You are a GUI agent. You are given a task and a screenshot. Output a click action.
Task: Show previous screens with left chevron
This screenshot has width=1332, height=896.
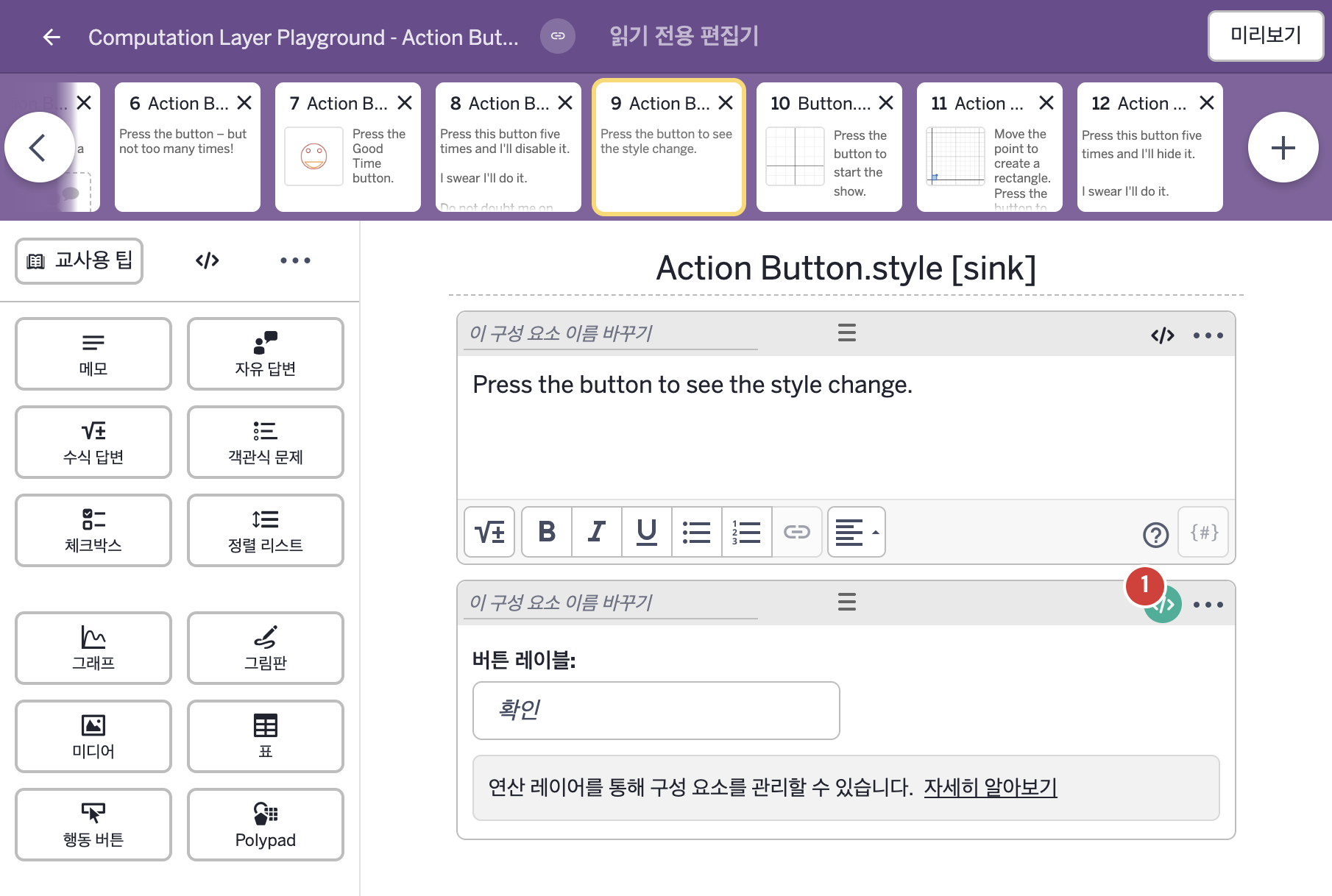pyautogui.click(x=39, y=147)
